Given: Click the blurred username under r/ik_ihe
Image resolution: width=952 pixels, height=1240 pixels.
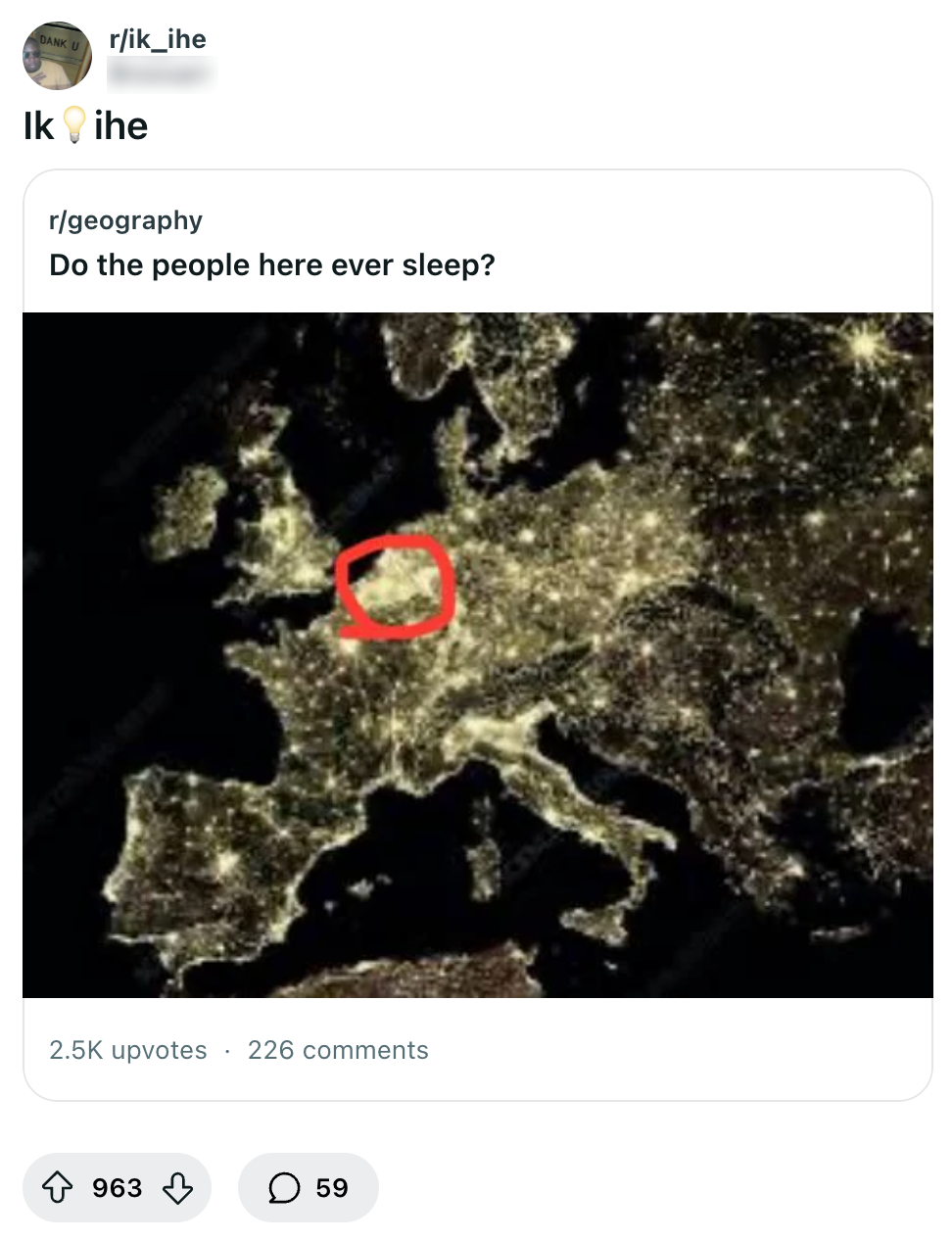Looking at the screenshot, I should click(161, 73).
